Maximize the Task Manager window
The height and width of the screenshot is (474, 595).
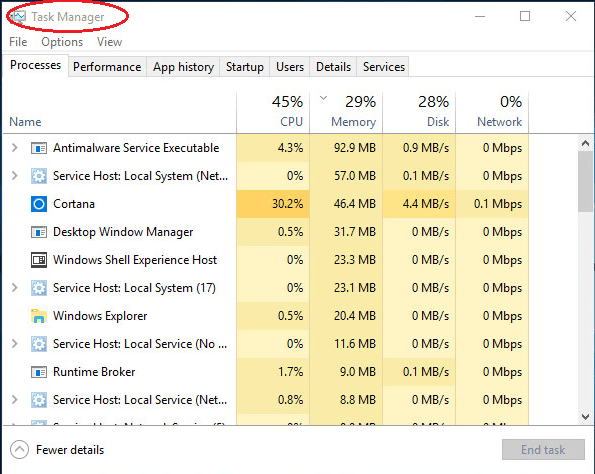[x=525, y=16]
